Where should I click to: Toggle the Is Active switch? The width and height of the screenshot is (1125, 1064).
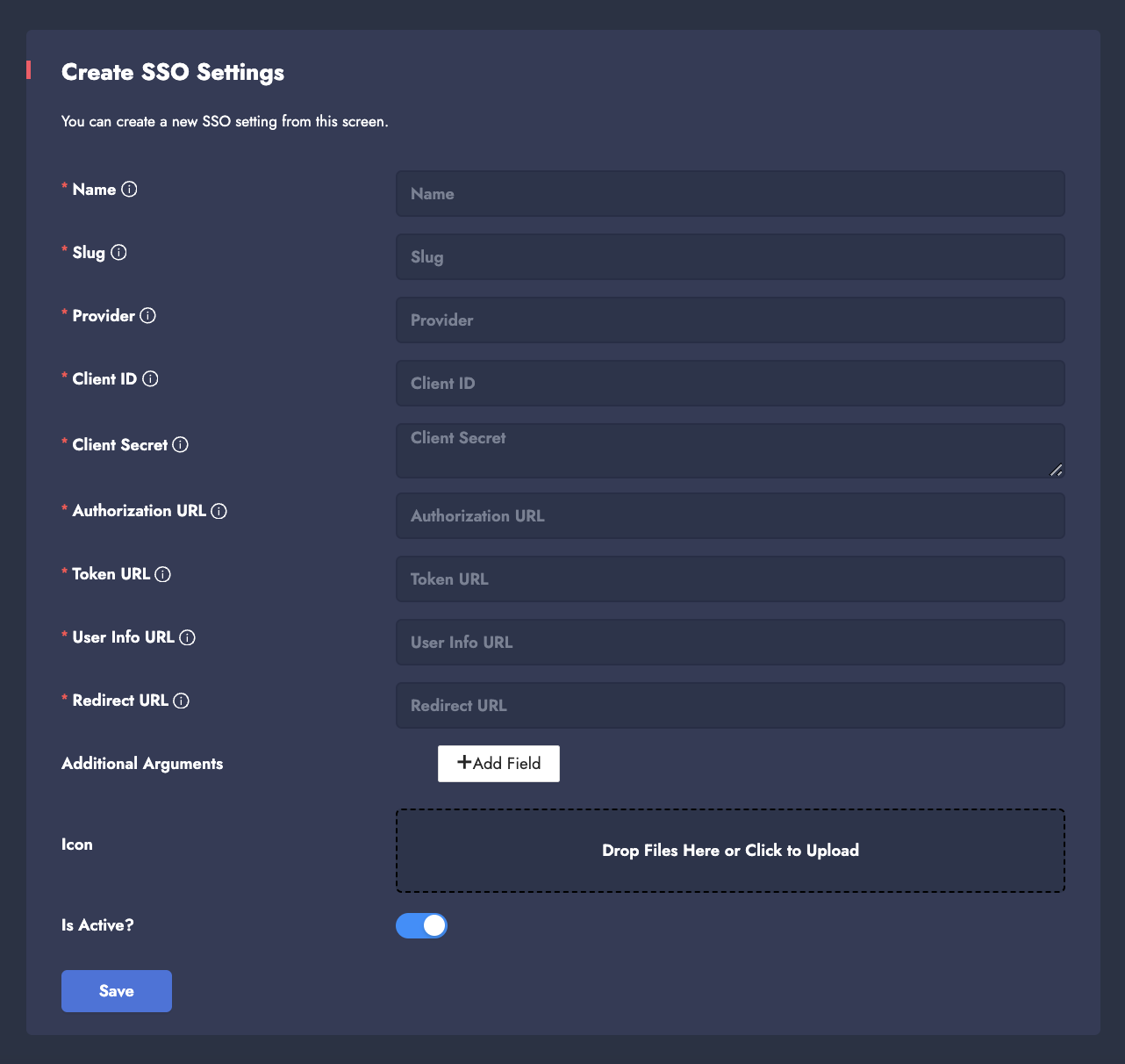[x=421, y=925]
